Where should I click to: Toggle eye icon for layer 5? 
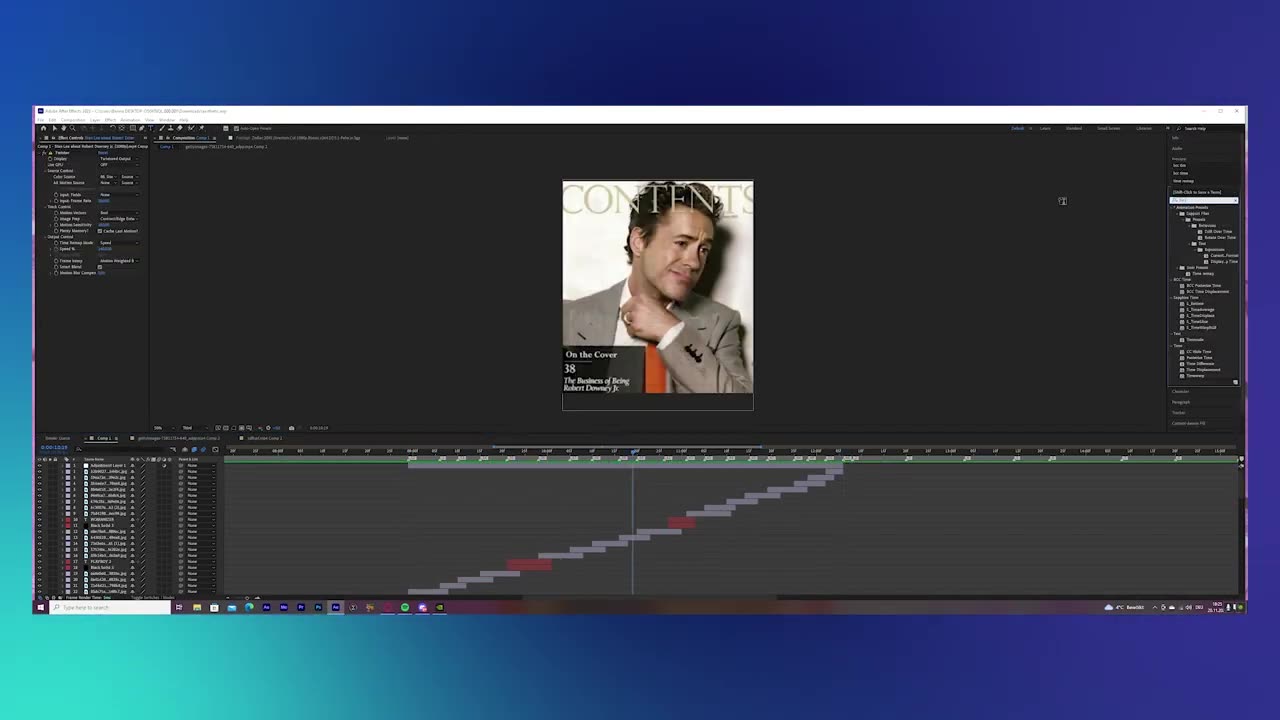pos(40,490)
